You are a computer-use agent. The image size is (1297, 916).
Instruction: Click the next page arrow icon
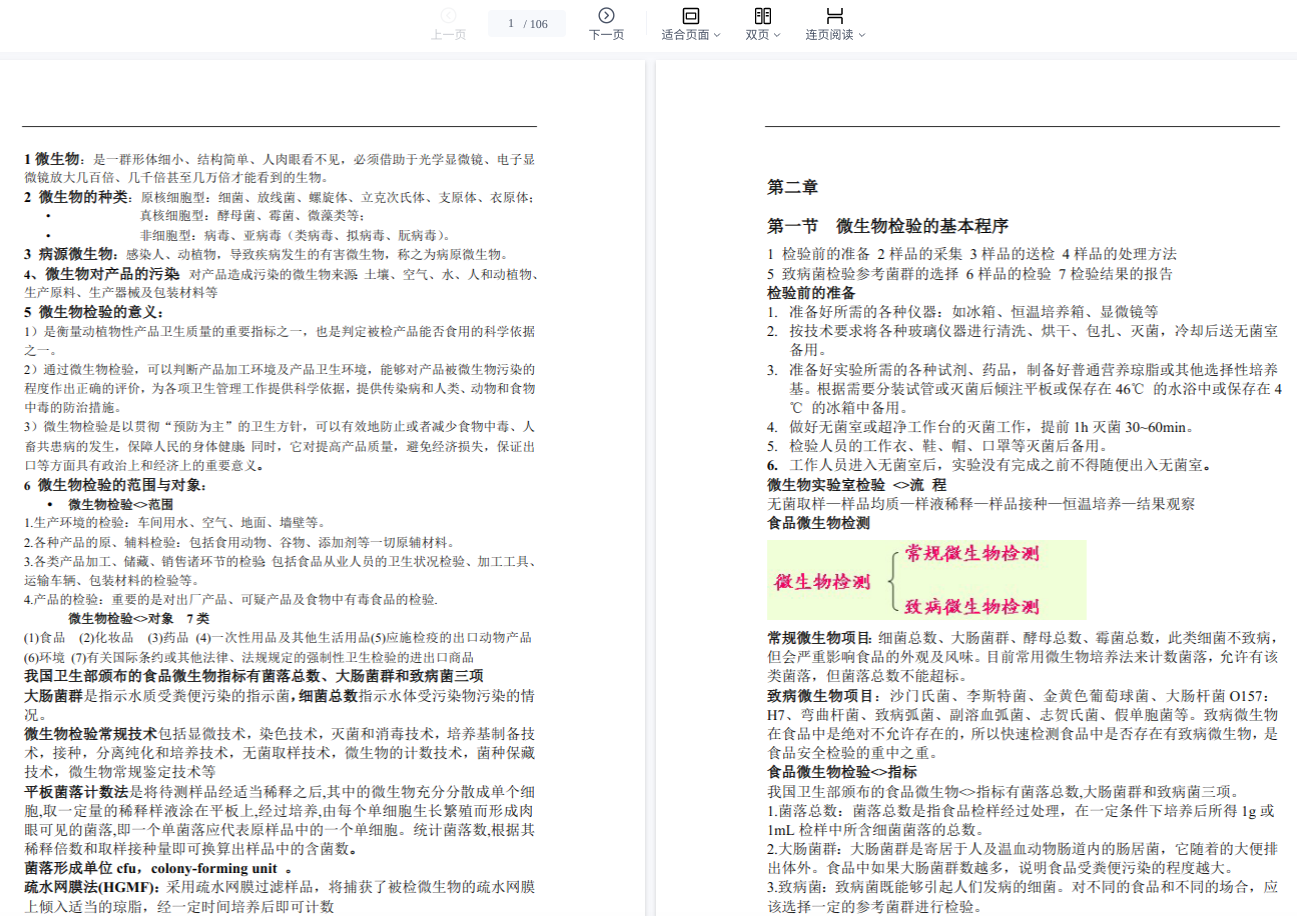tap(606, 15)
